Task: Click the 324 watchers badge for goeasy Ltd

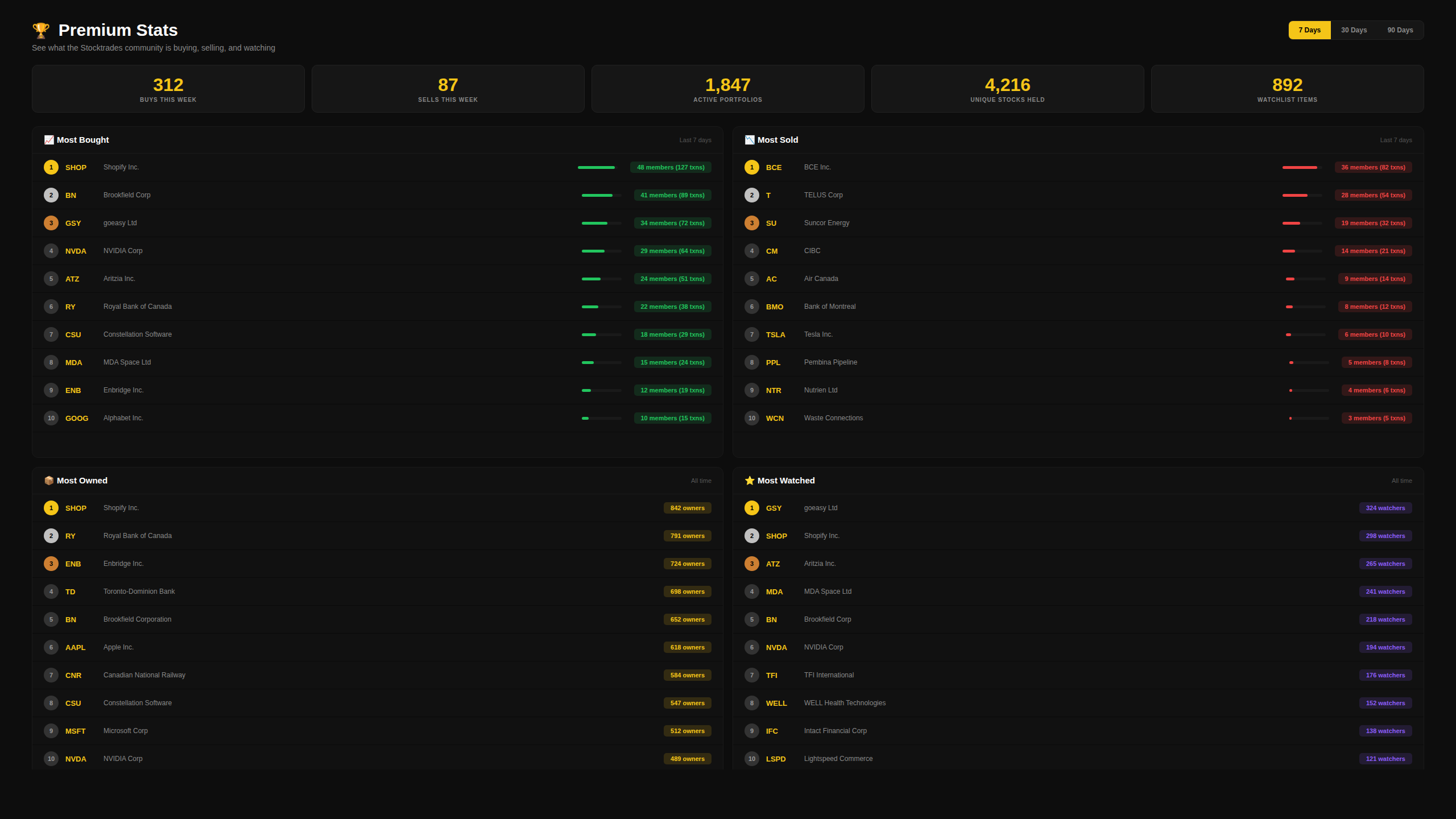Action: 1385,507
